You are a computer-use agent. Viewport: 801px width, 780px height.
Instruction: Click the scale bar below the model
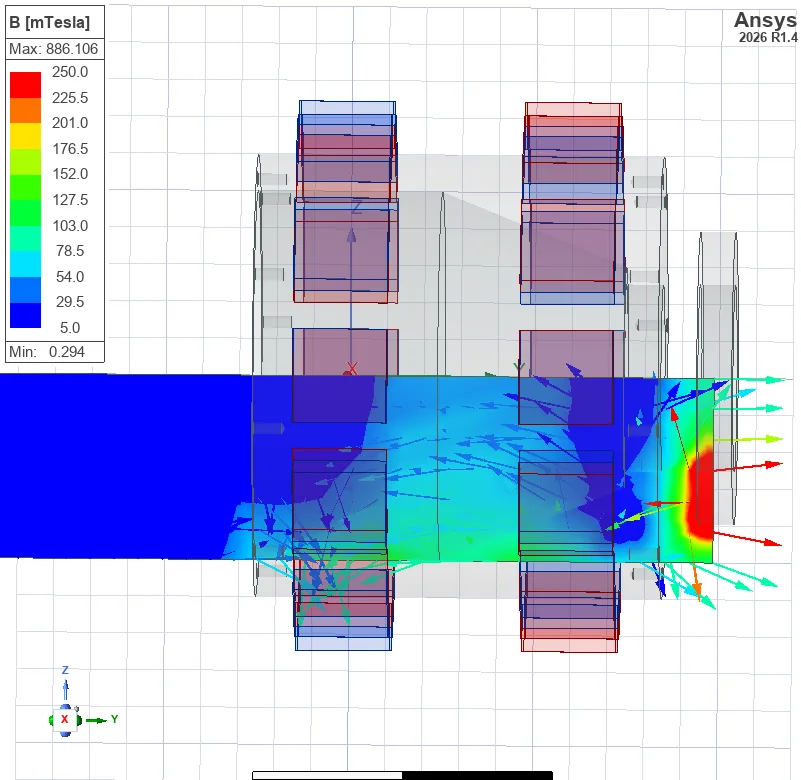[x=403, y=775]
